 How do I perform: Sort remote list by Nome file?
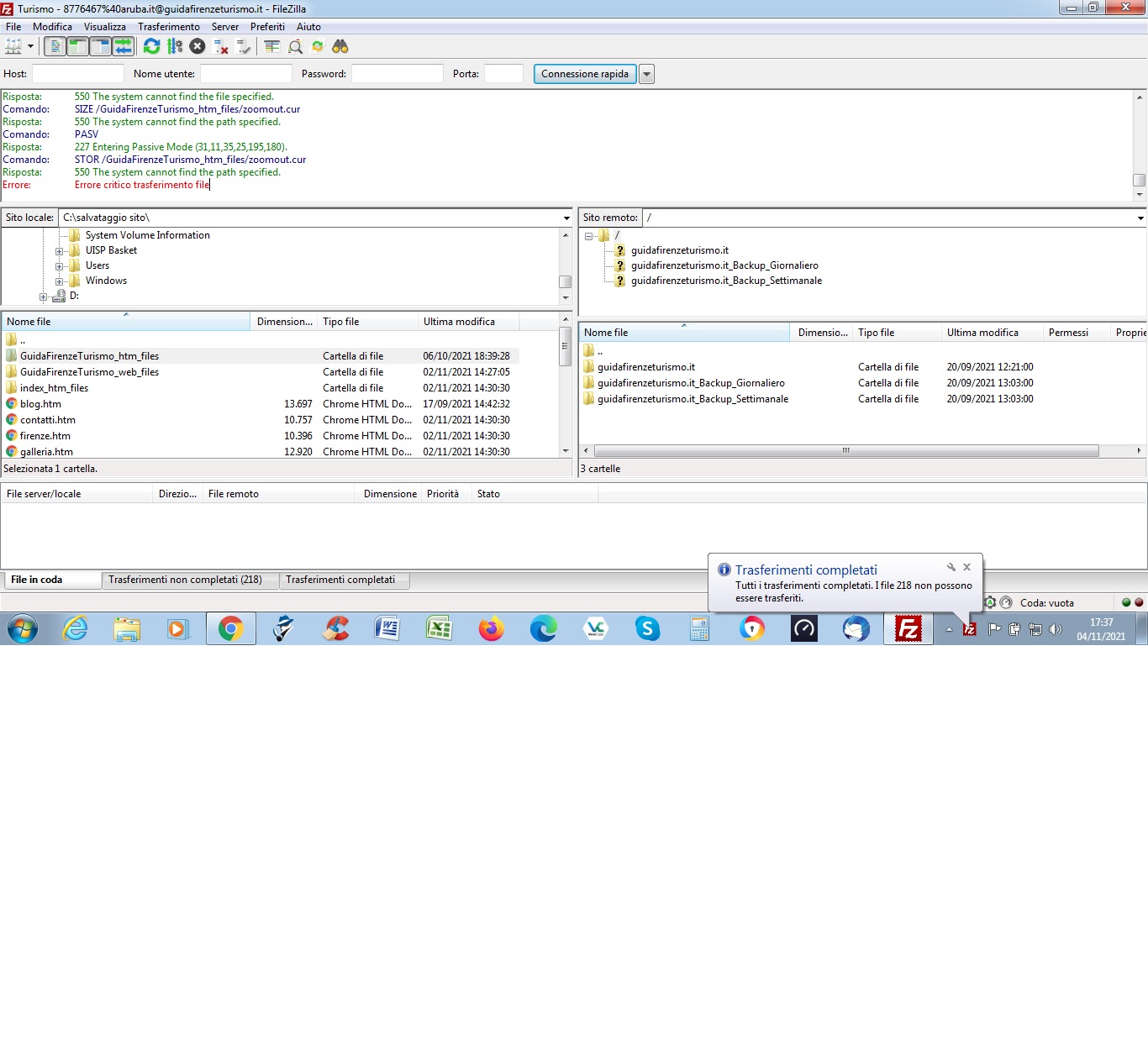(x=684, y=333)
